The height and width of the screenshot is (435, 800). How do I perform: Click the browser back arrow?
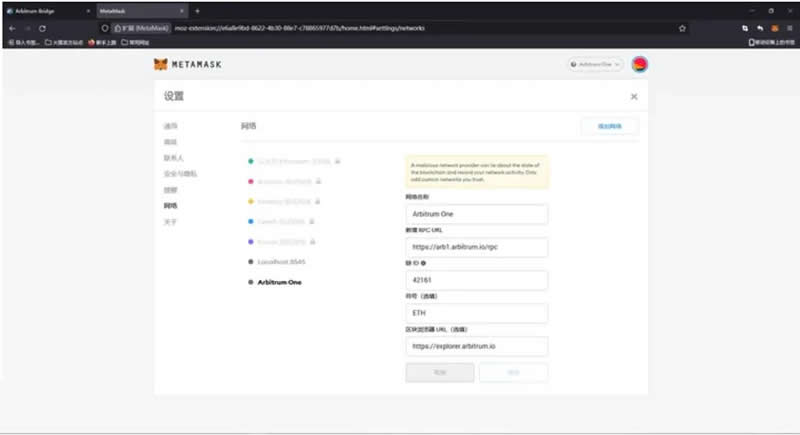click(x=12, y=28)
